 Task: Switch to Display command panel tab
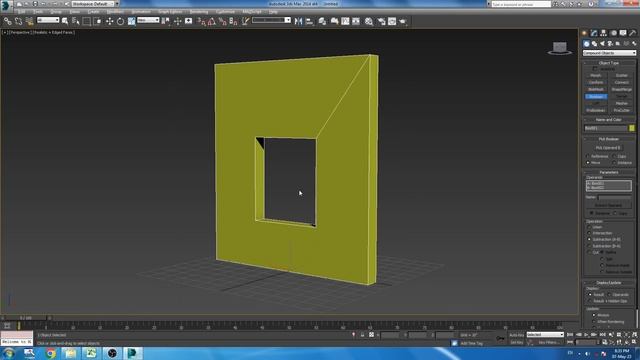click(x=623, y=33)
